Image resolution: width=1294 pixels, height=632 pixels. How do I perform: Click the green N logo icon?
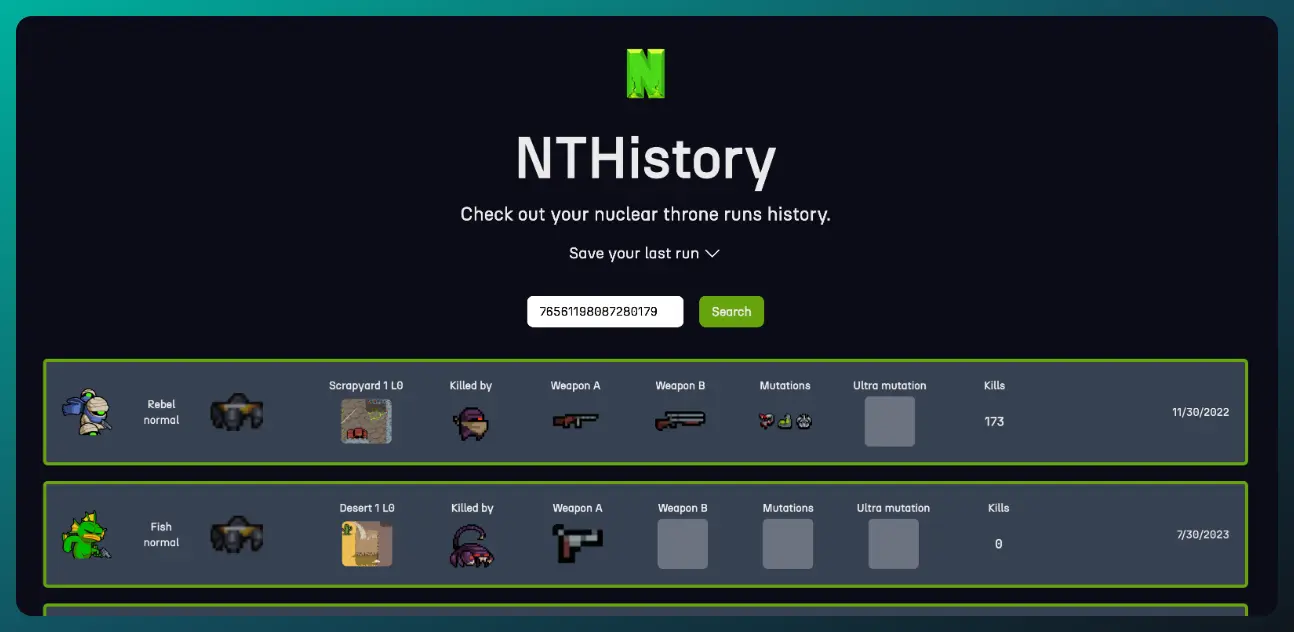(646, 73)
